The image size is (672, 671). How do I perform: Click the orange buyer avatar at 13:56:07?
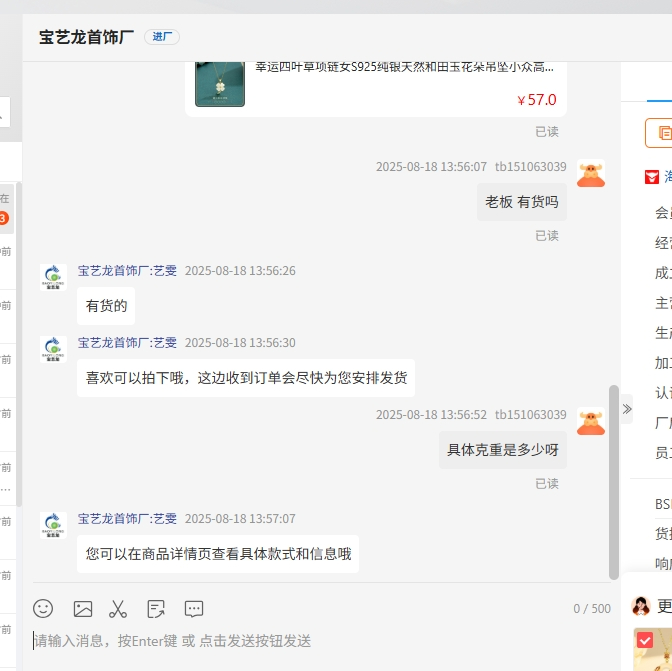tap(591, 173)
